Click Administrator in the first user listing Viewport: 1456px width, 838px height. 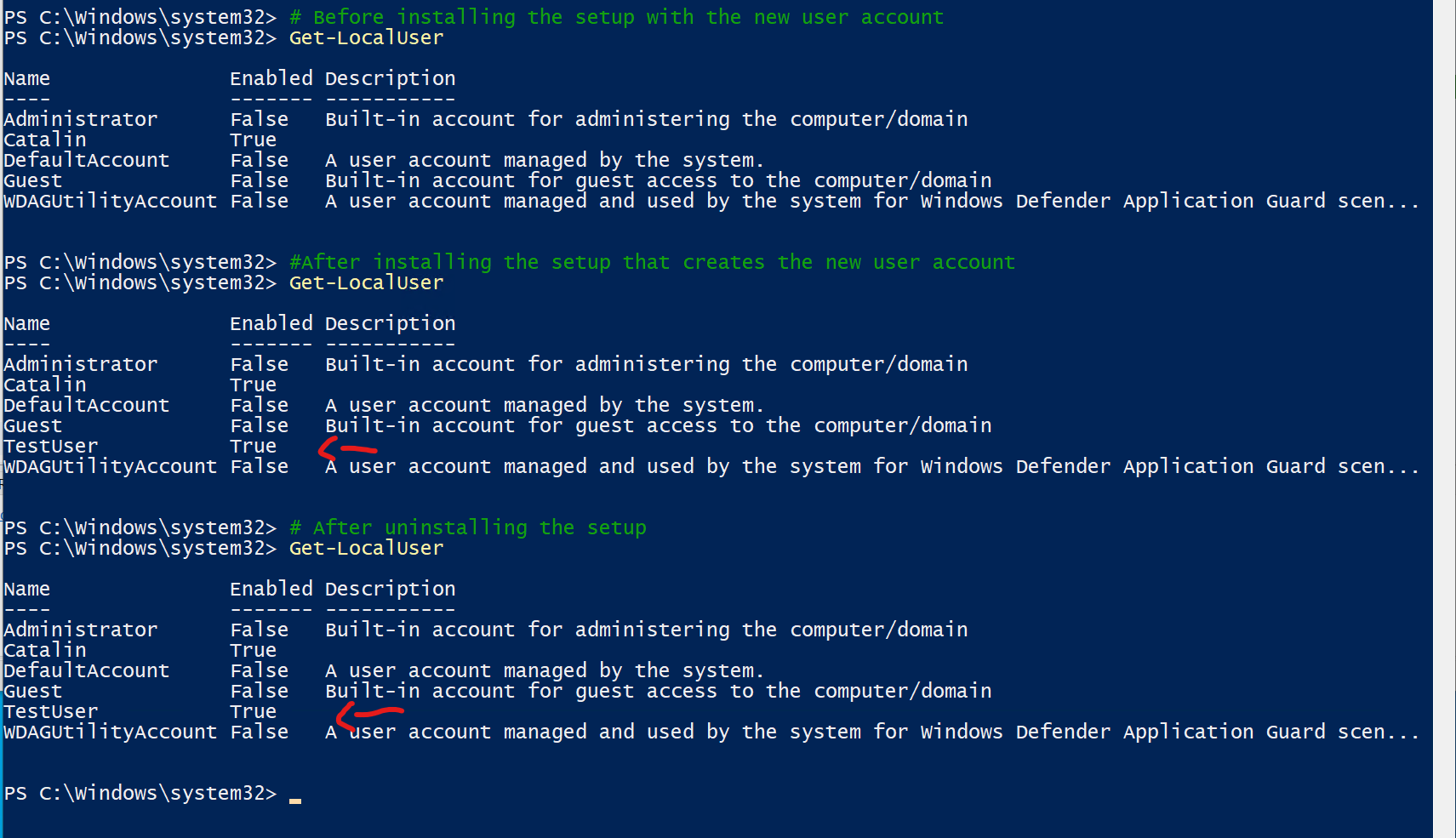point(81,120)
